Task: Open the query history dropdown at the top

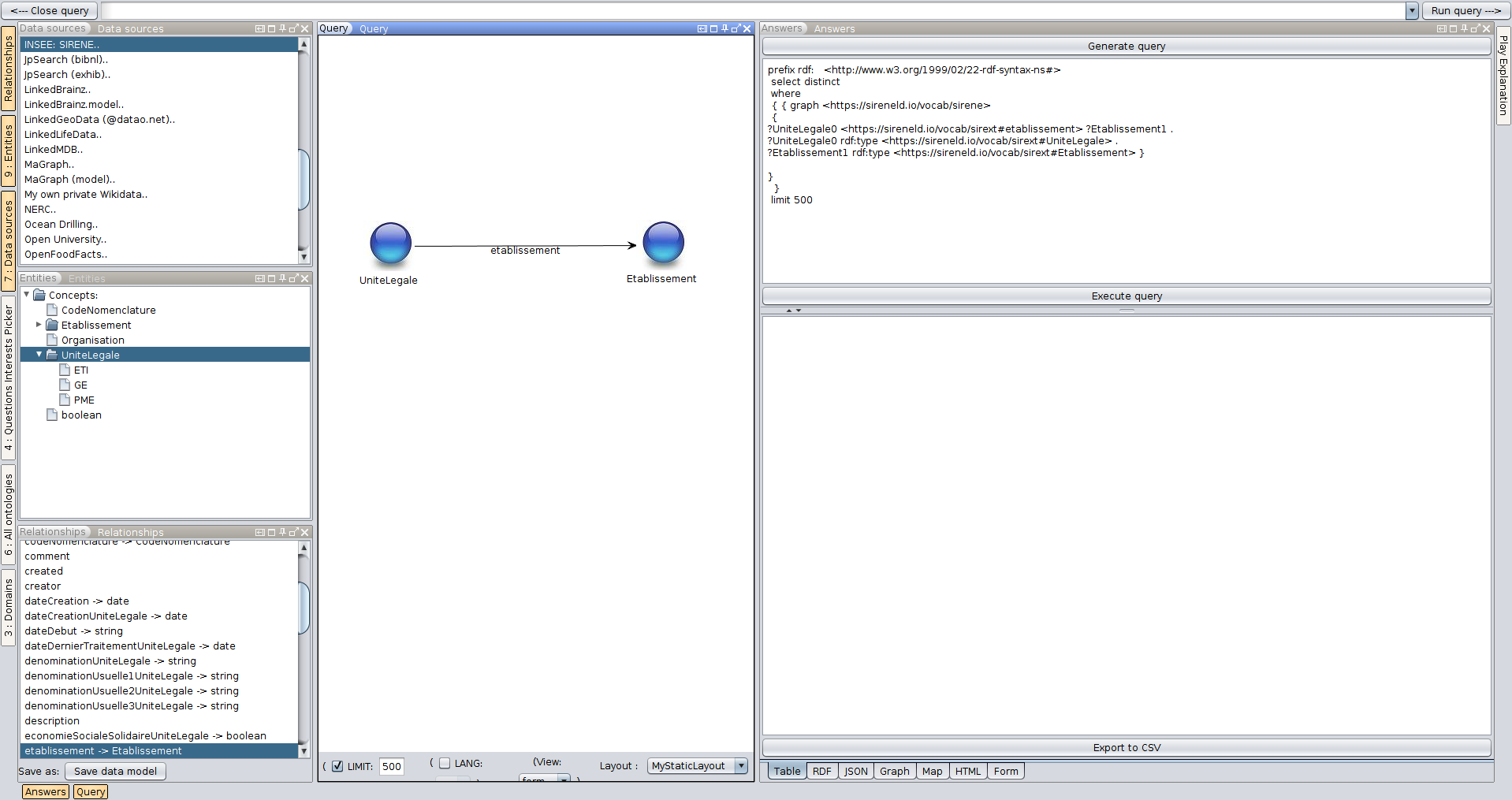Action: [1413, 10]
